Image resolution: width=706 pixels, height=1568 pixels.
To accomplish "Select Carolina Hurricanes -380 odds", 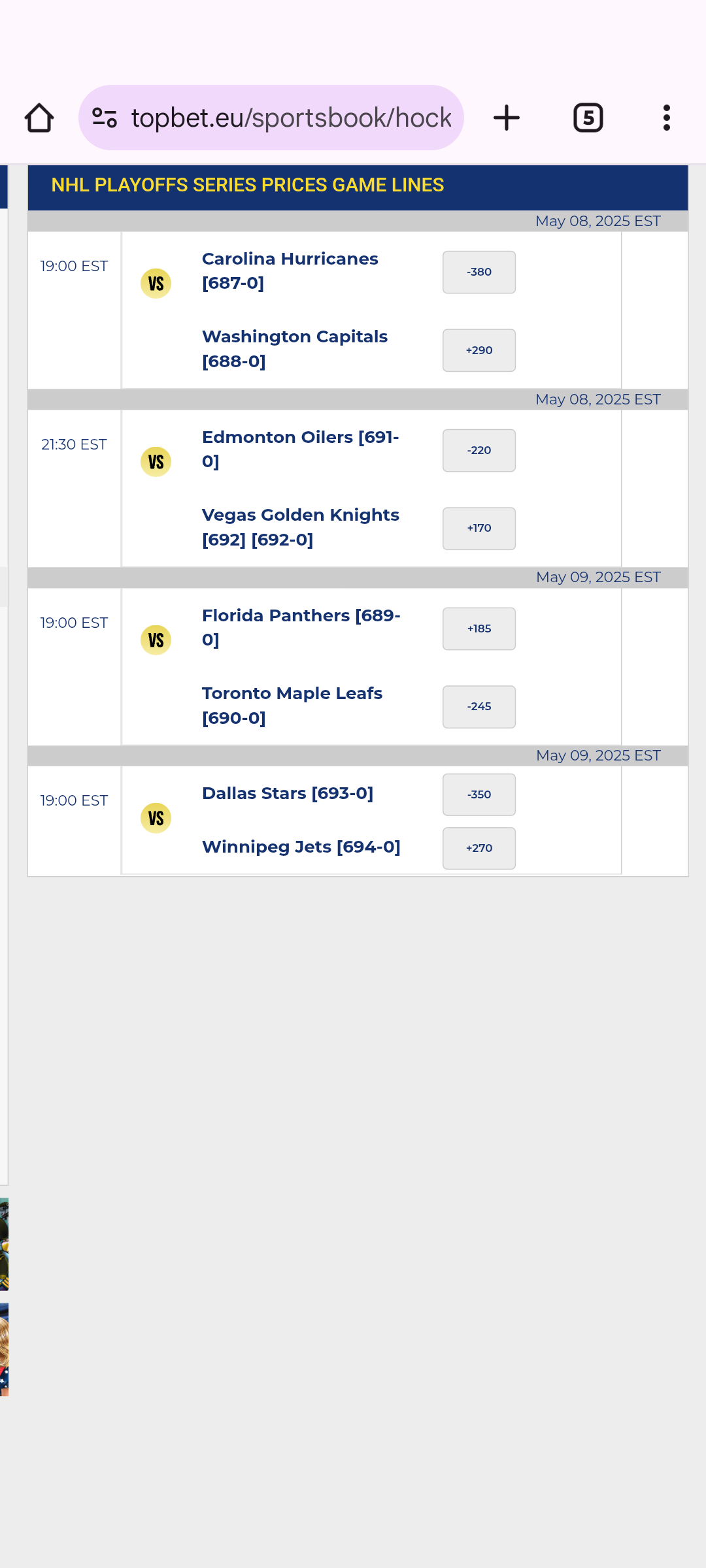I will click(479, 272).
